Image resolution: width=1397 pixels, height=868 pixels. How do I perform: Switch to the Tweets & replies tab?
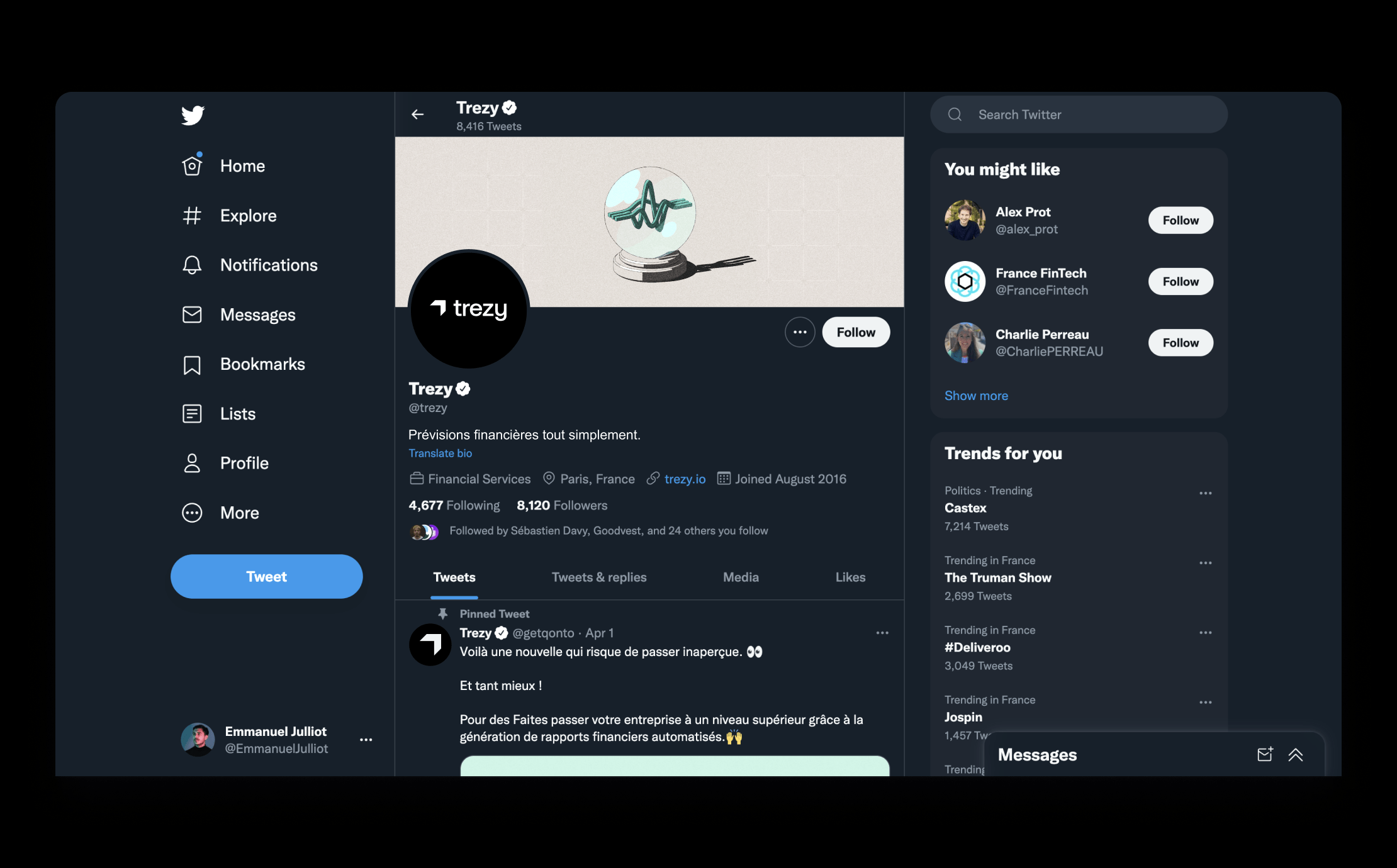[599, 577]
